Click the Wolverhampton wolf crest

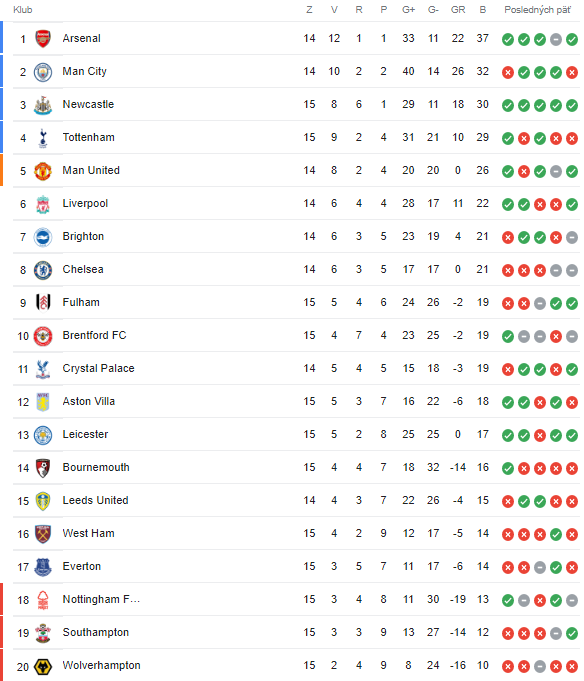point(43,666)
